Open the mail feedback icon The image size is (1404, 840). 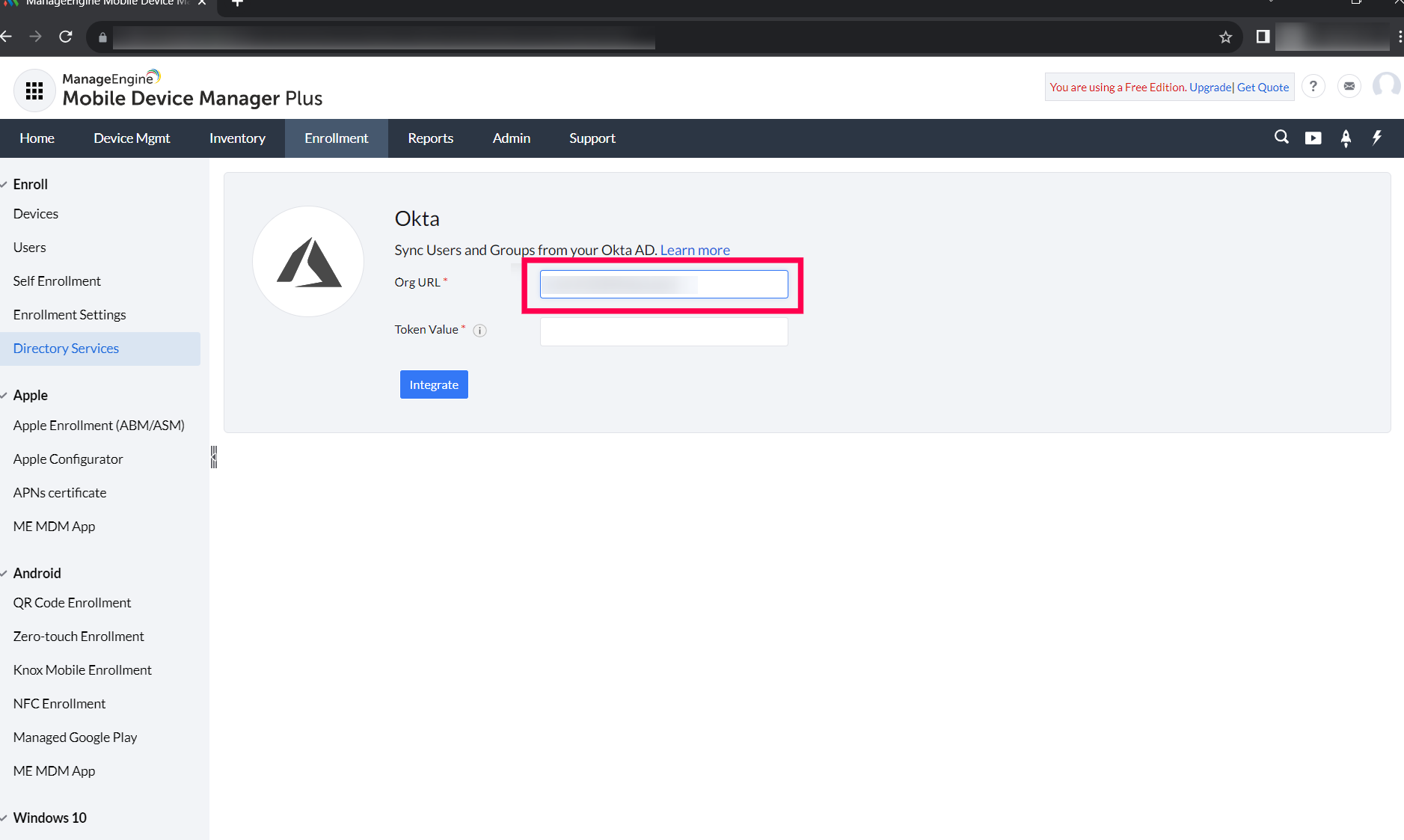pos(1349,87)
